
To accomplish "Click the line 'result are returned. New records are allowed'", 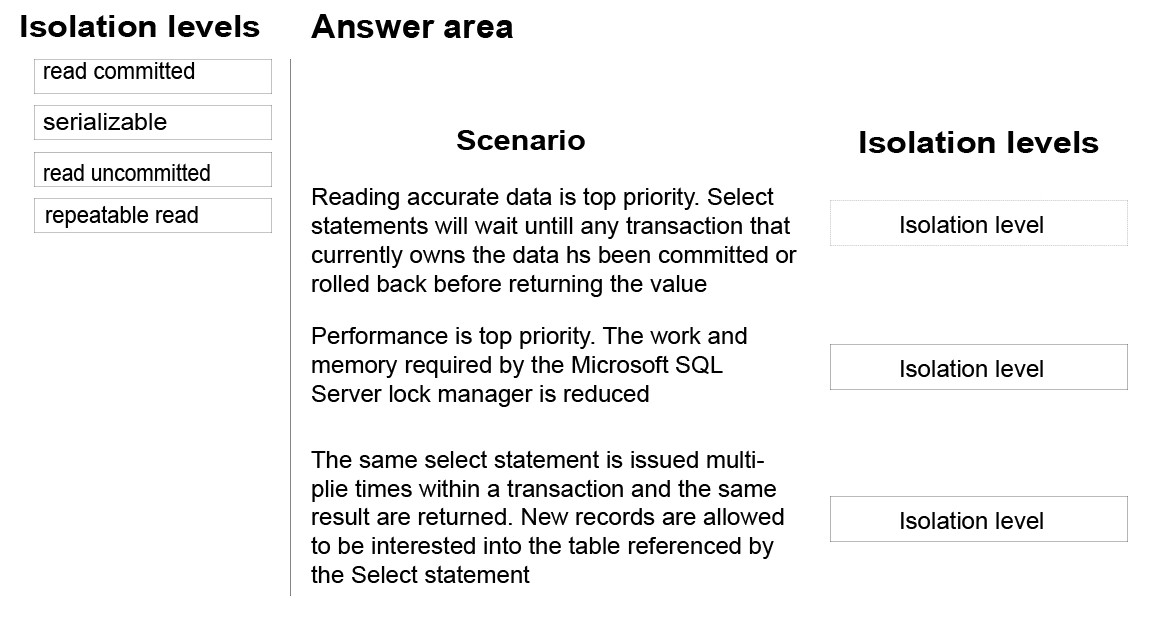I will [548, 517].
